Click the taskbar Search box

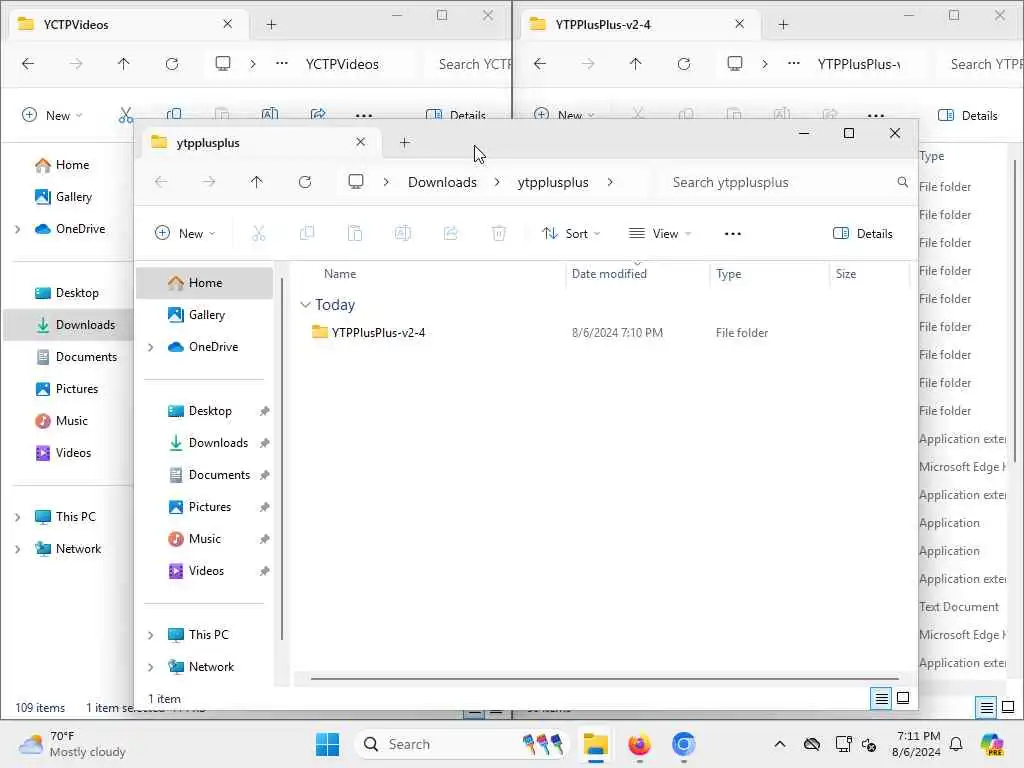click(461, 744)
